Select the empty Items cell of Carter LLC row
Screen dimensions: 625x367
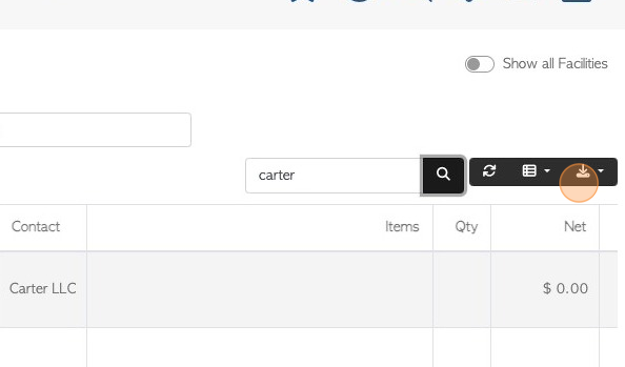click(x=259, y=289)
